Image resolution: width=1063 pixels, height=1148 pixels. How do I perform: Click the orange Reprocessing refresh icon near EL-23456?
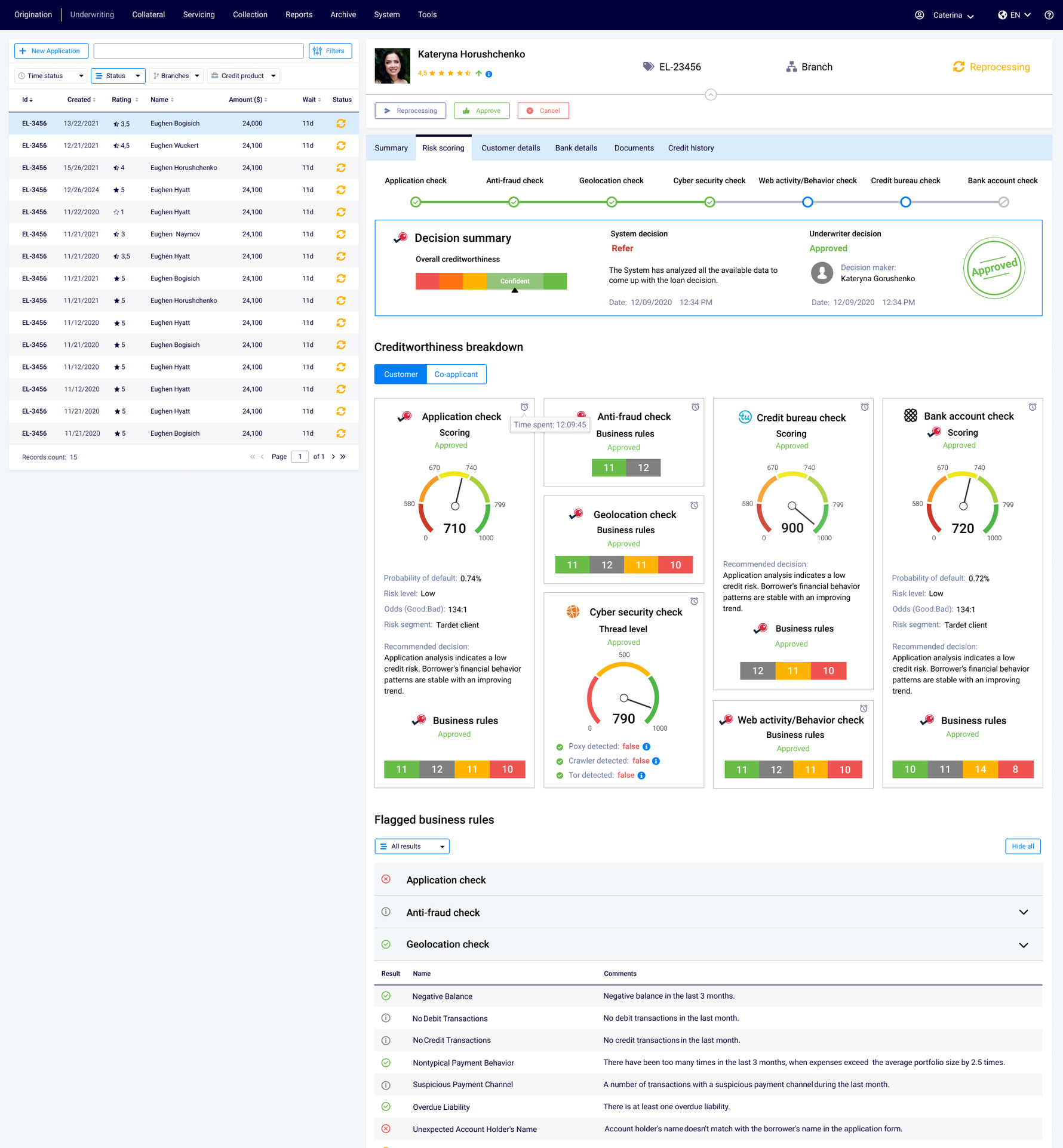pyautogui.click(x=959, y=67)
